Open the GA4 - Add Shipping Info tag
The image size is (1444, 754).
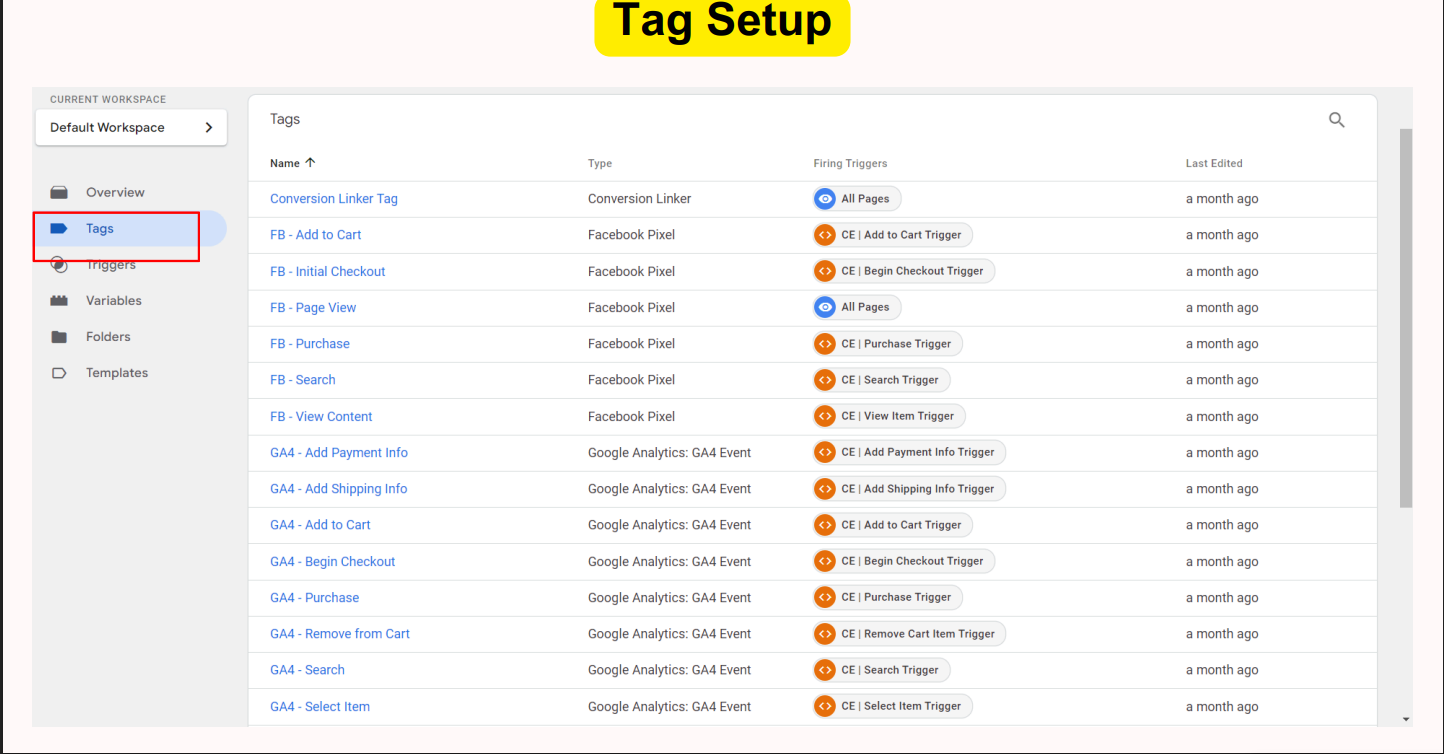point(339,489)
